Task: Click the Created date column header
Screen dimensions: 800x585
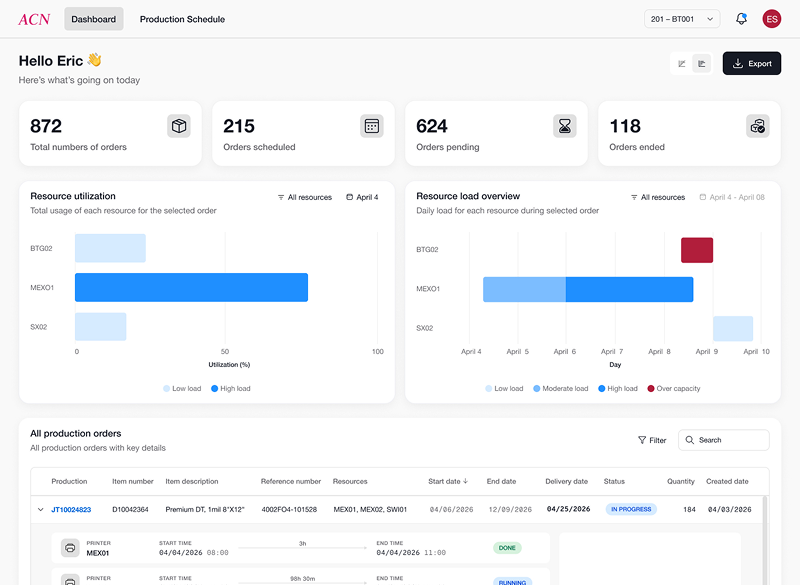Action: coord(727,481)
